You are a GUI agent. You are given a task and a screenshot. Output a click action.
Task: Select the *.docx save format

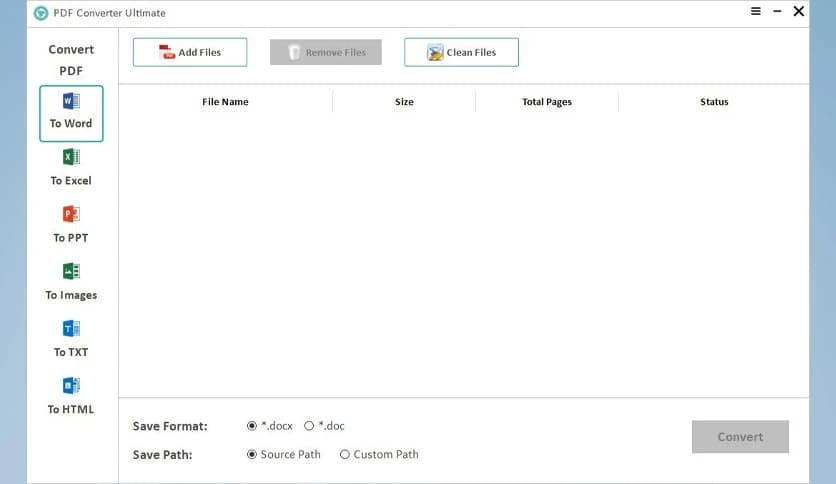270,426
